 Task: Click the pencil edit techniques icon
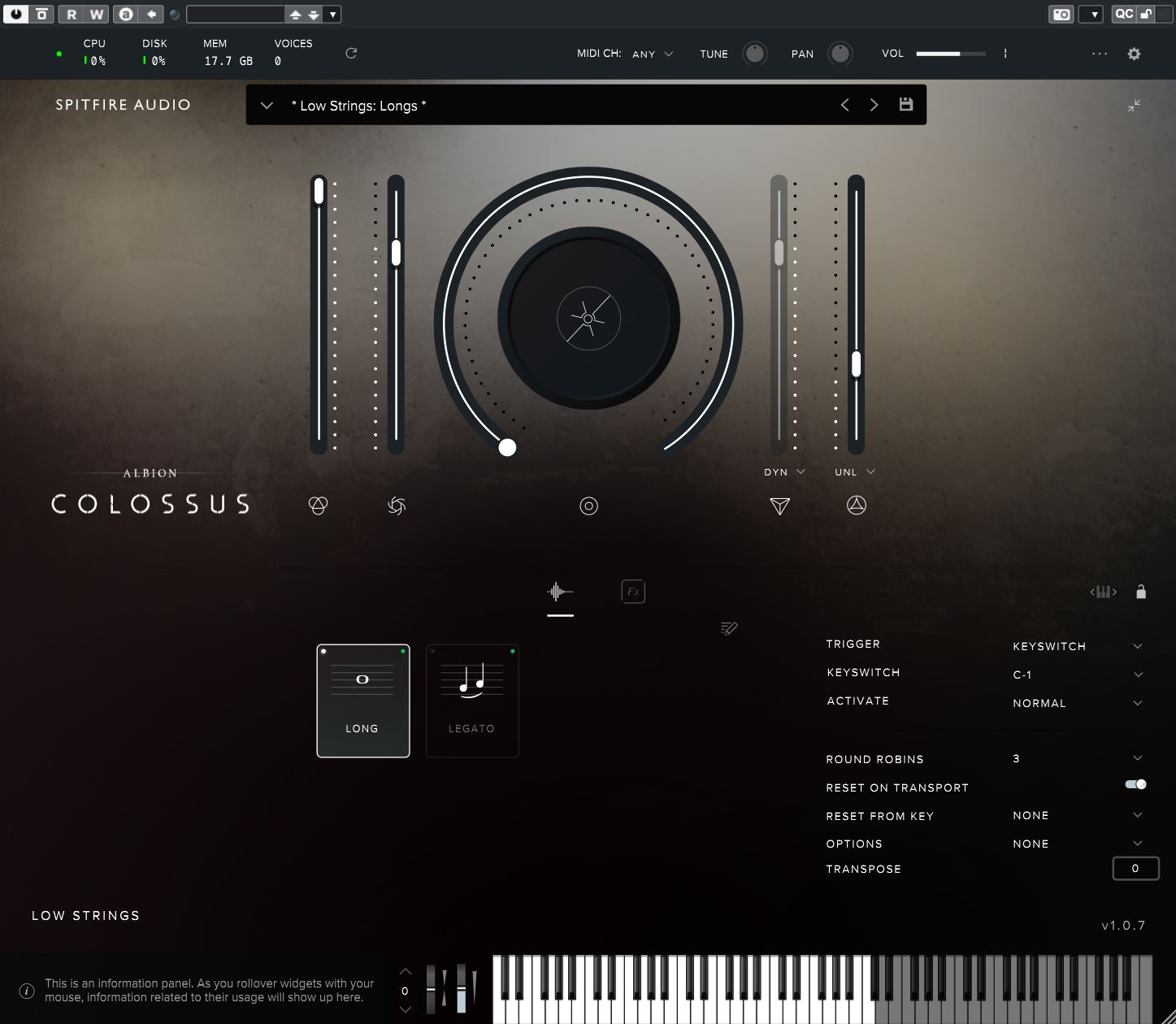[729, 628]
